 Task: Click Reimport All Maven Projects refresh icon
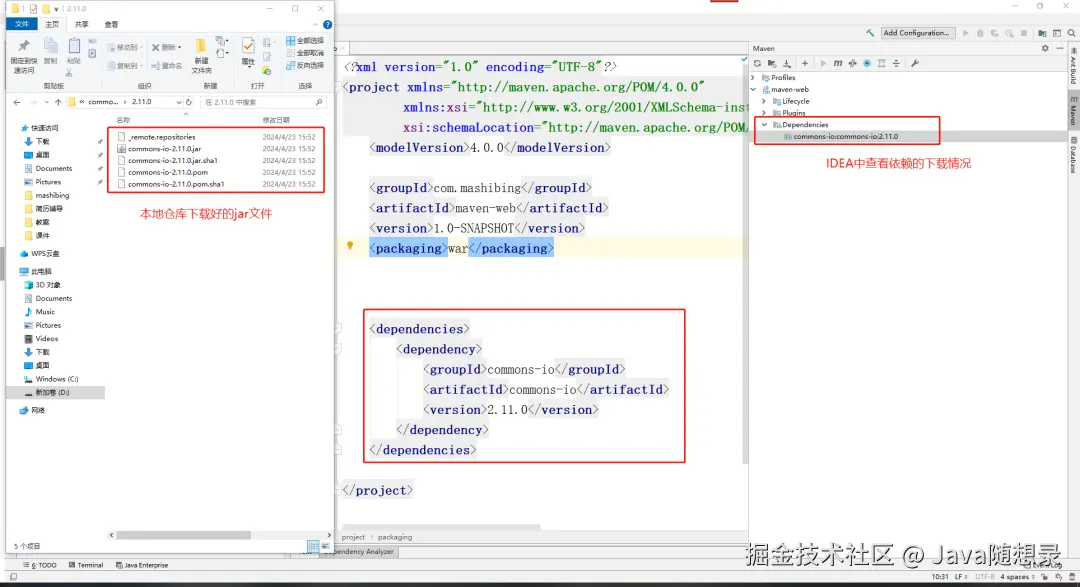click(758, 63)
